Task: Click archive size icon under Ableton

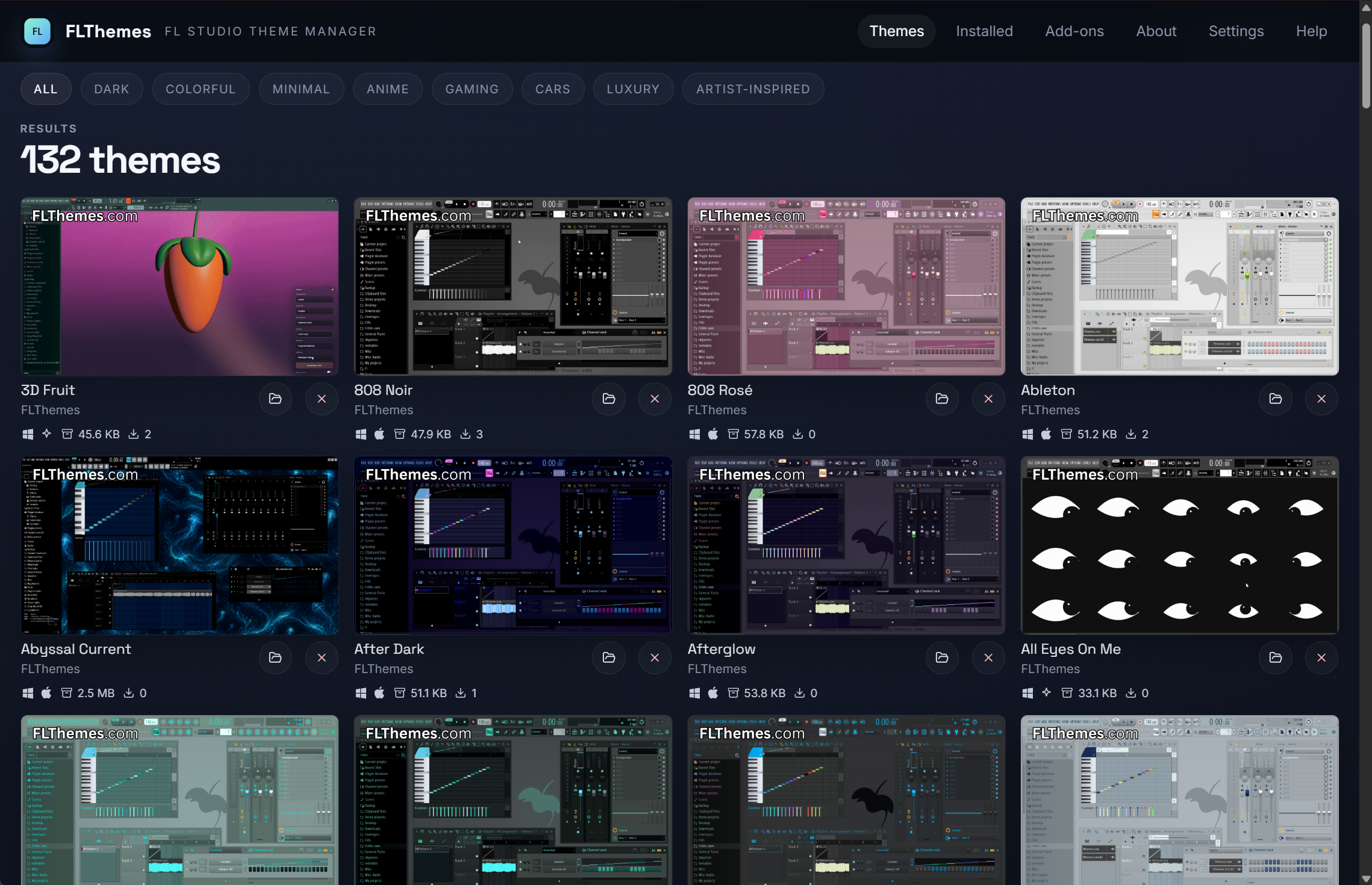Action: 1067,434
